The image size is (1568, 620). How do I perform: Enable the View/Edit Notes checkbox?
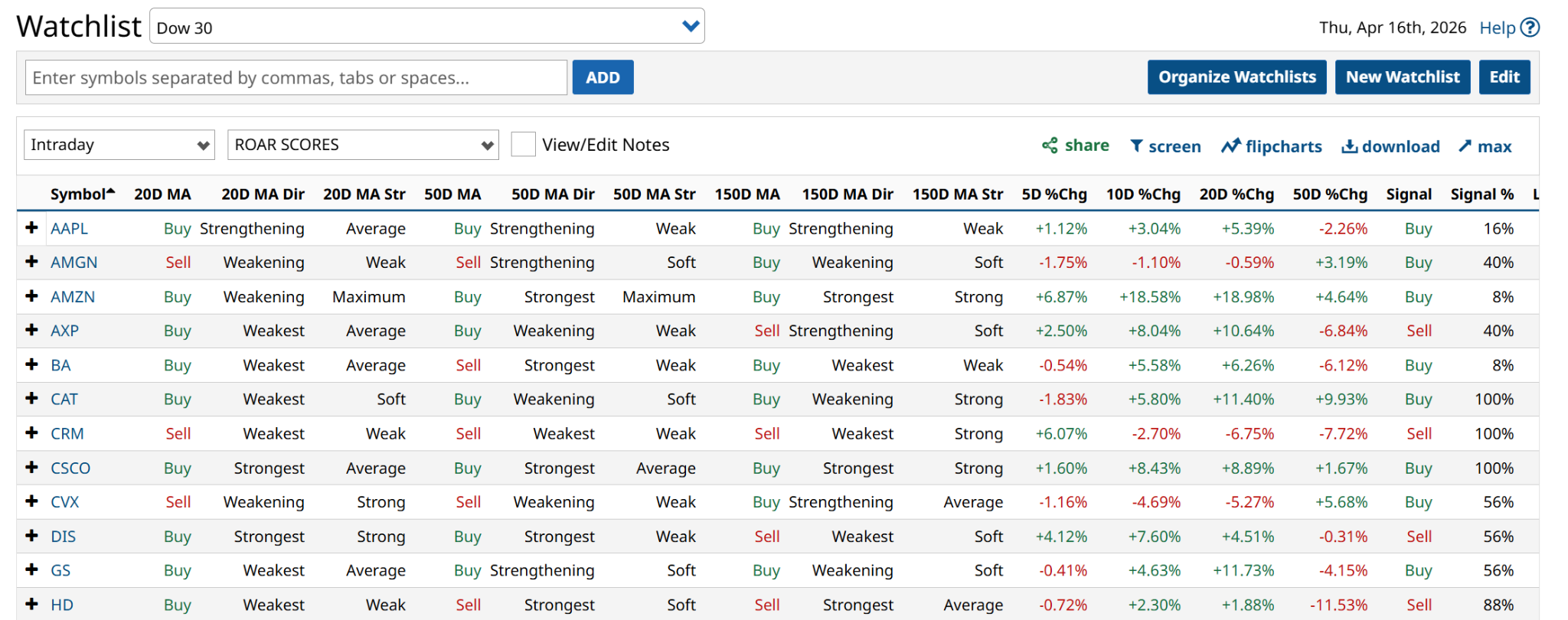coord(523,145)
